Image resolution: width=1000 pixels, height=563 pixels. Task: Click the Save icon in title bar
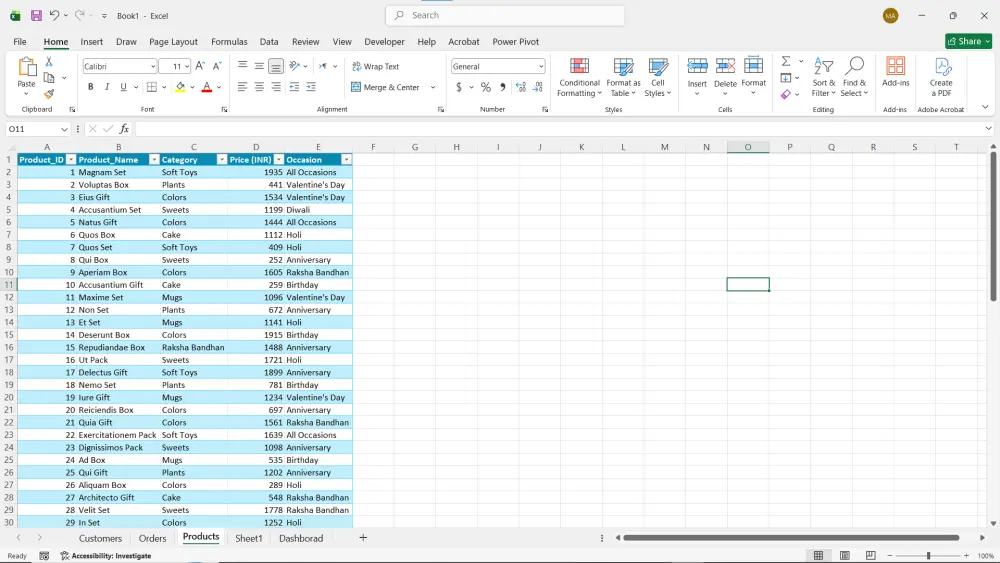(36, 15)
